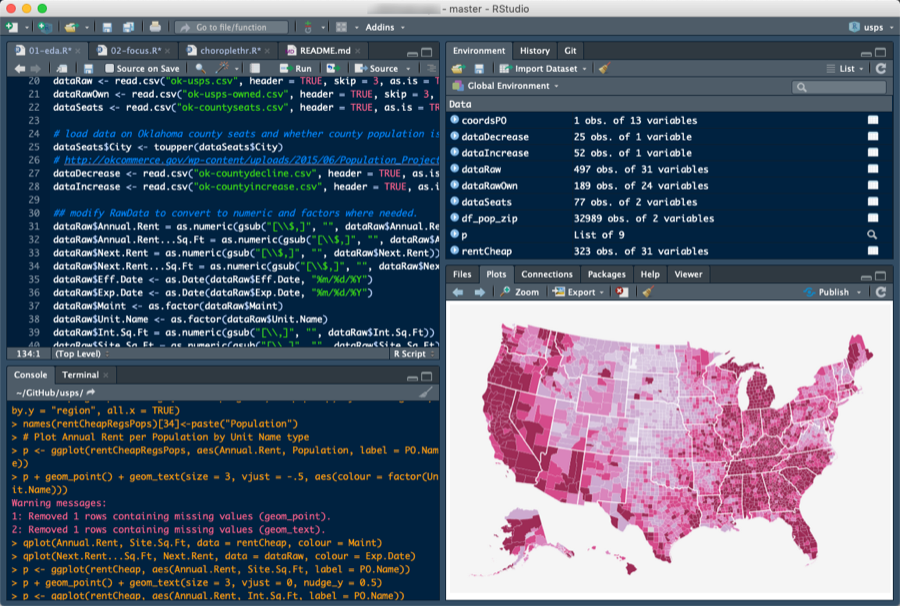The image size is (900, 606).
Task: Re-run the previous code region
Action: click(x=333, y=68)
